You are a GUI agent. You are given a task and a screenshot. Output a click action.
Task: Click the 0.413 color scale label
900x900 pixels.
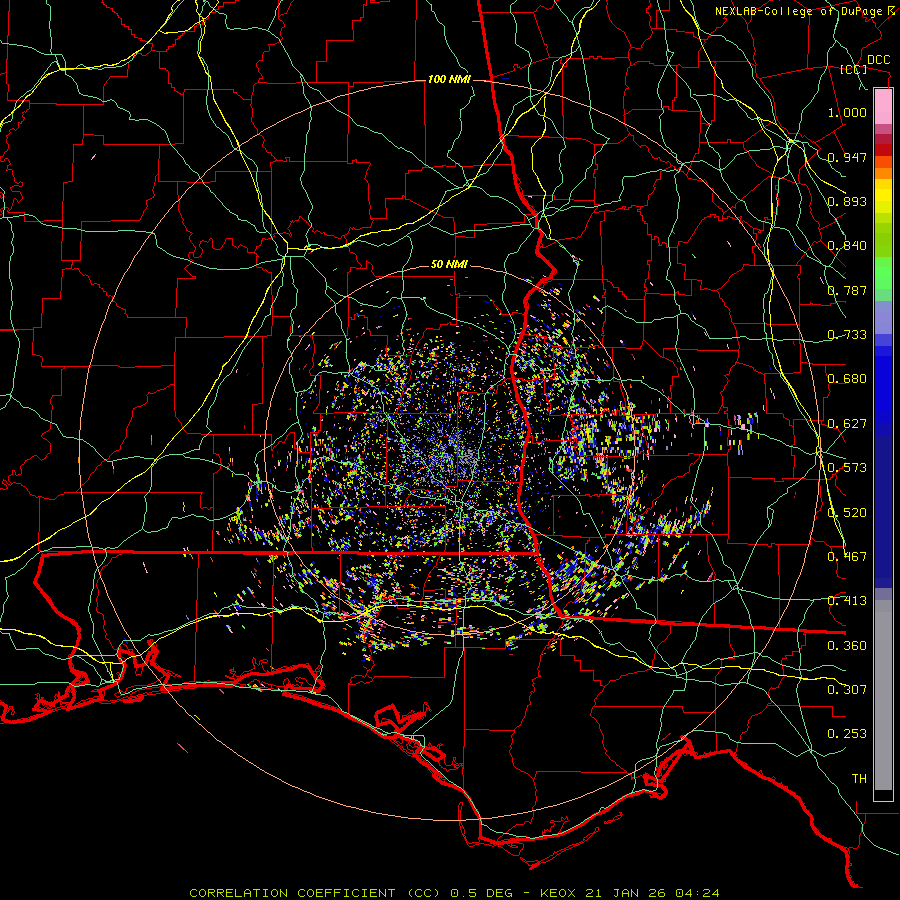click(847, 601)
